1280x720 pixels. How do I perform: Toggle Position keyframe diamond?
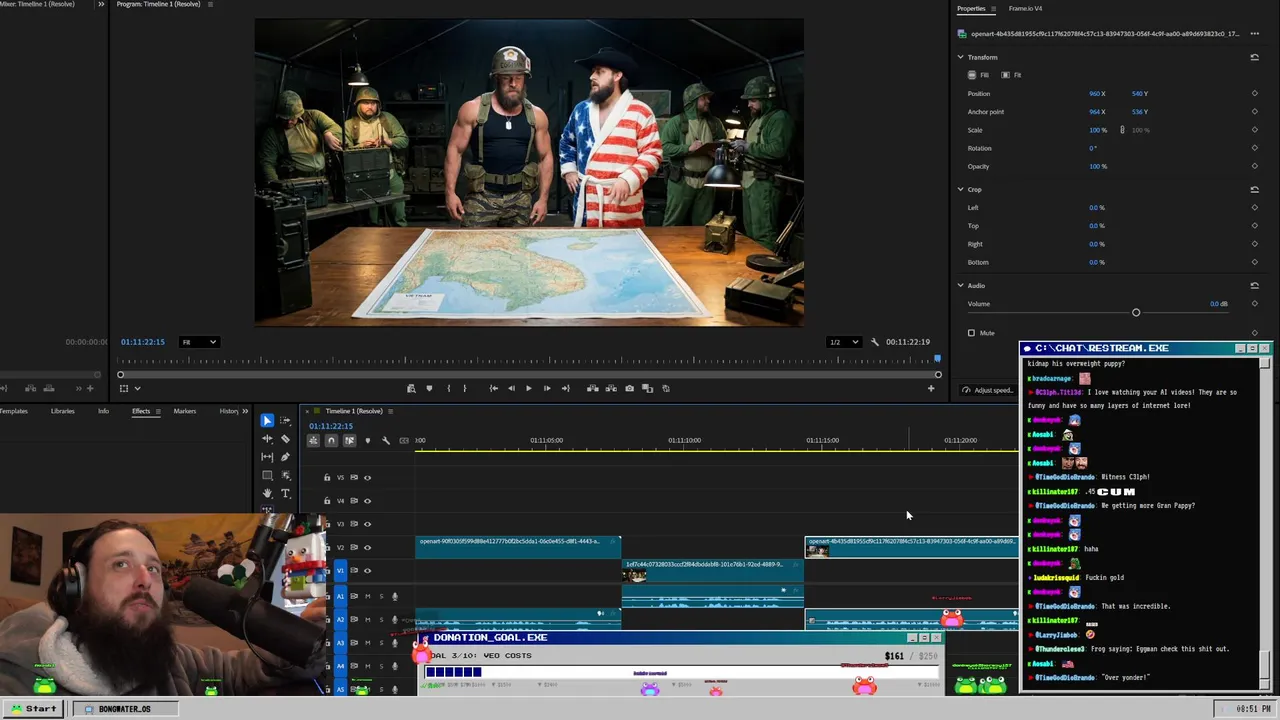click(1254, 94)
